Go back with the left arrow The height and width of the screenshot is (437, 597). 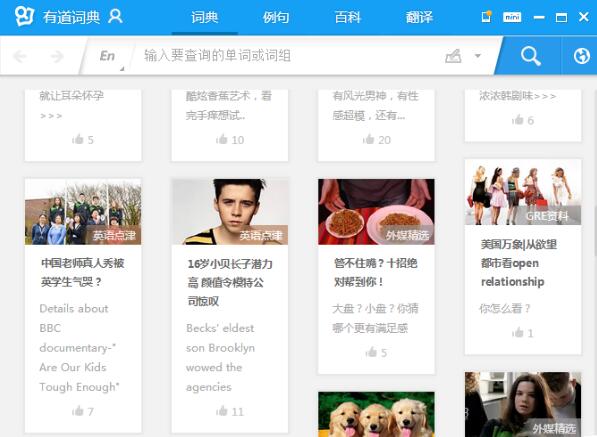[20, 56]
